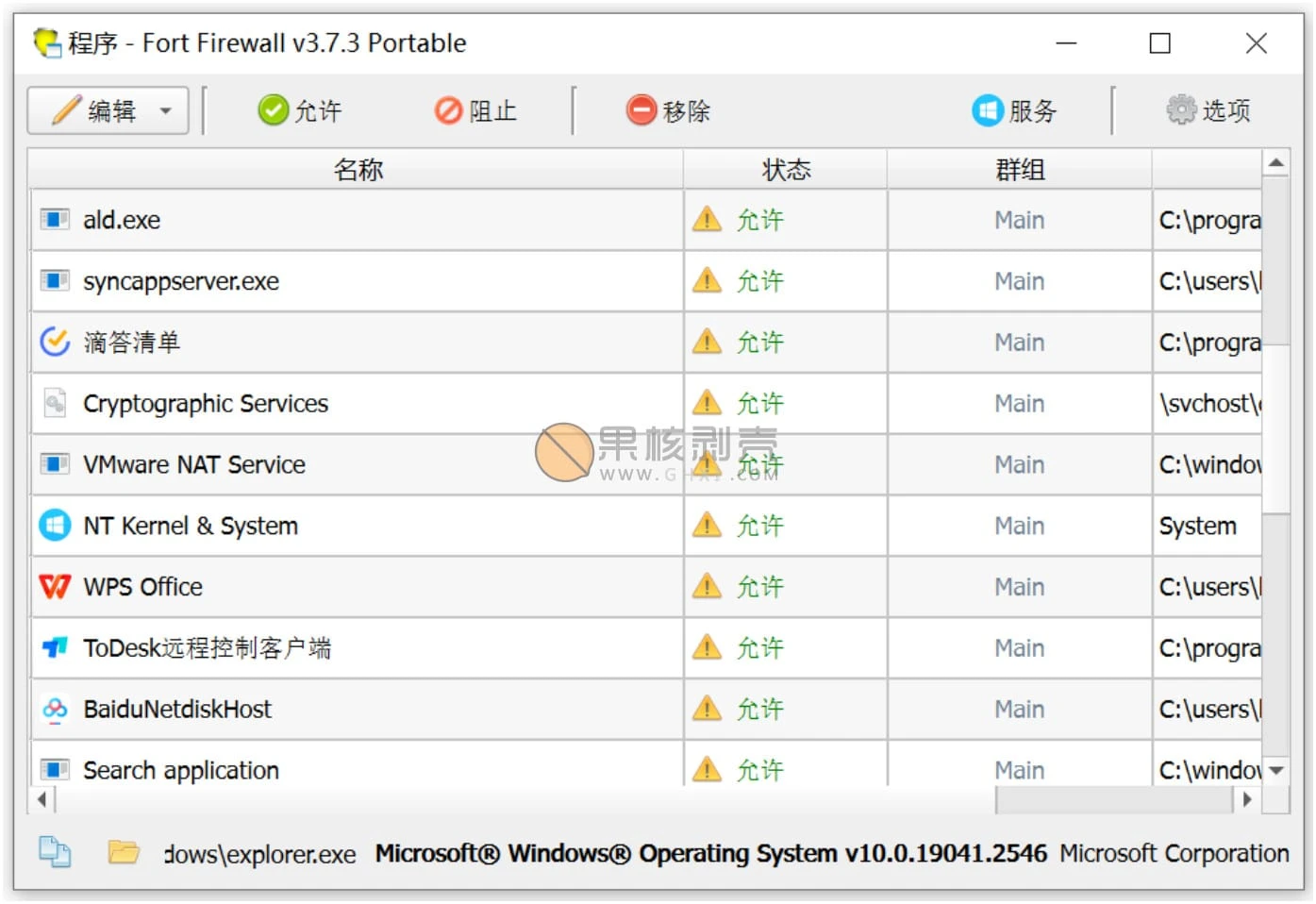This screenshot has height=904, width=1316.
Task: Click the ald.exe program icon
Action: (x=55, y=220)
